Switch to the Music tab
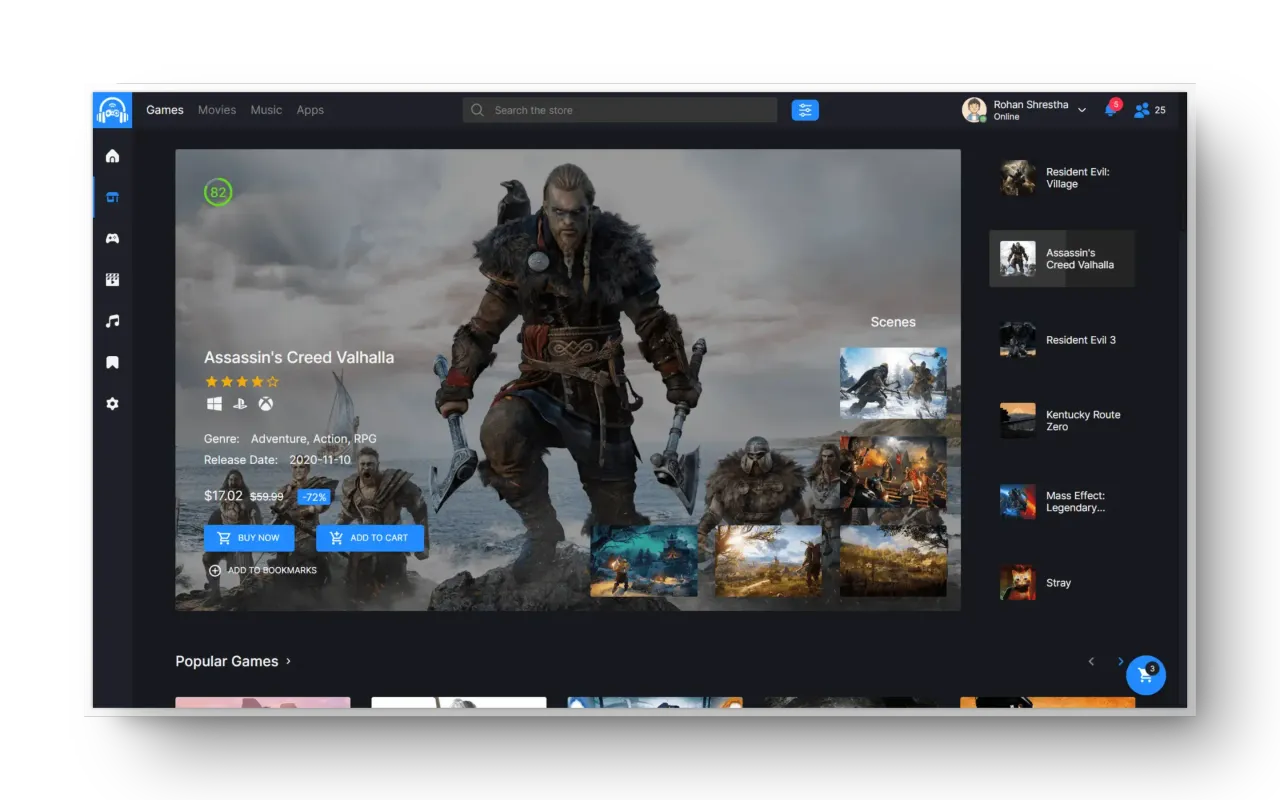This screenshot has width=1280, height=800. pyautogui.click(x=266, y=110)
